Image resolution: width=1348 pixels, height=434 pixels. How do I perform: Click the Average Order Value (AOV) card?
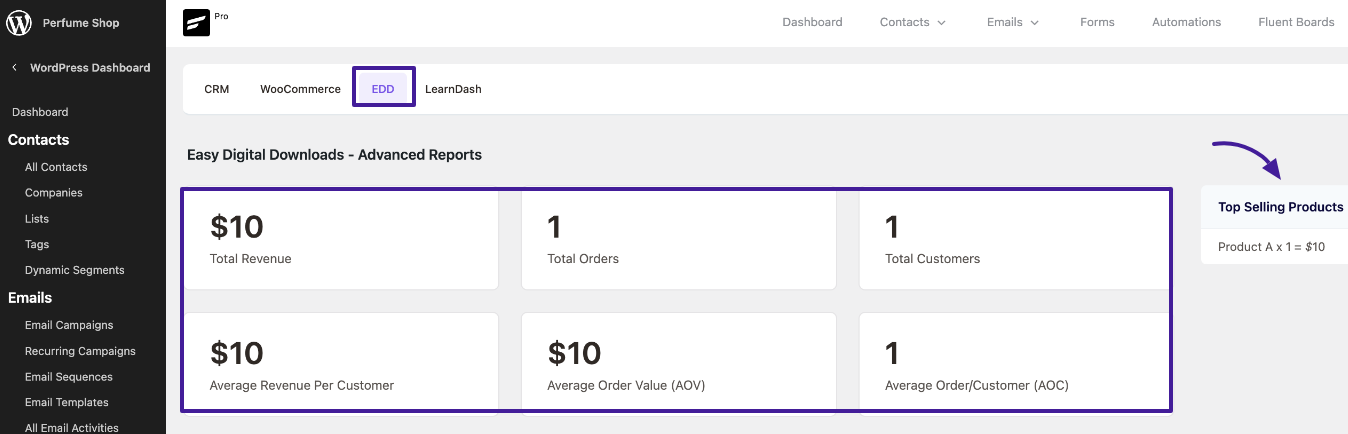pyautogui.click(x=678, y=362)
